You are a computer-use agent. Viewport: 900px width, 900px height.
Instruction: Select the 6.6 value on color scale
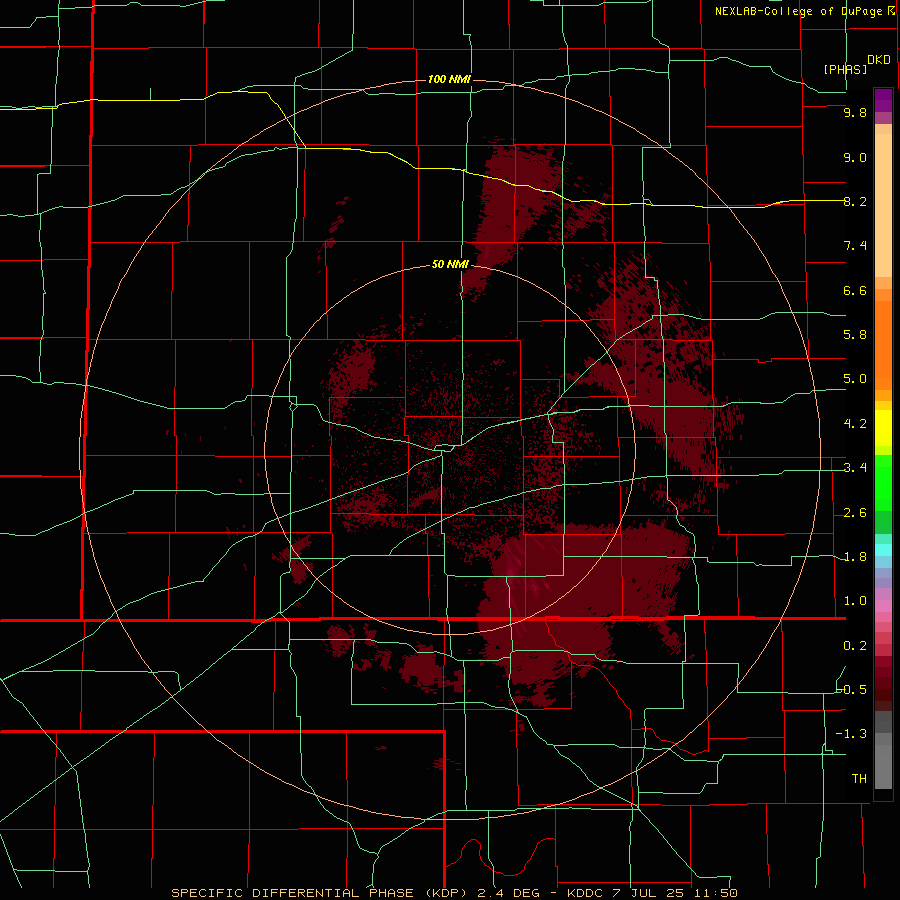point(855,290)
